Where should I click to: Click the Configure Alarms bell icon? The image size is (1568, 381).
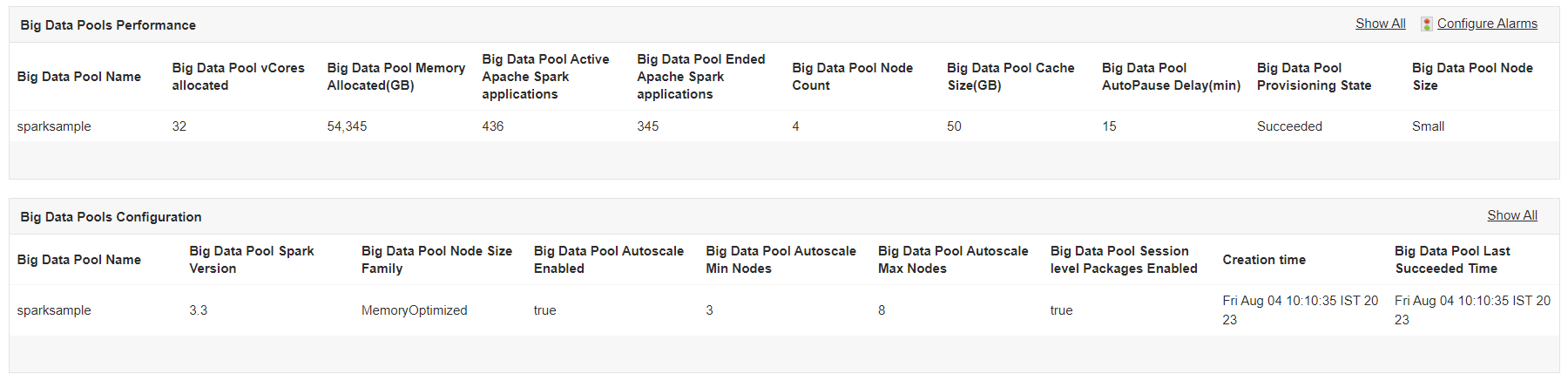[1426, 24]
